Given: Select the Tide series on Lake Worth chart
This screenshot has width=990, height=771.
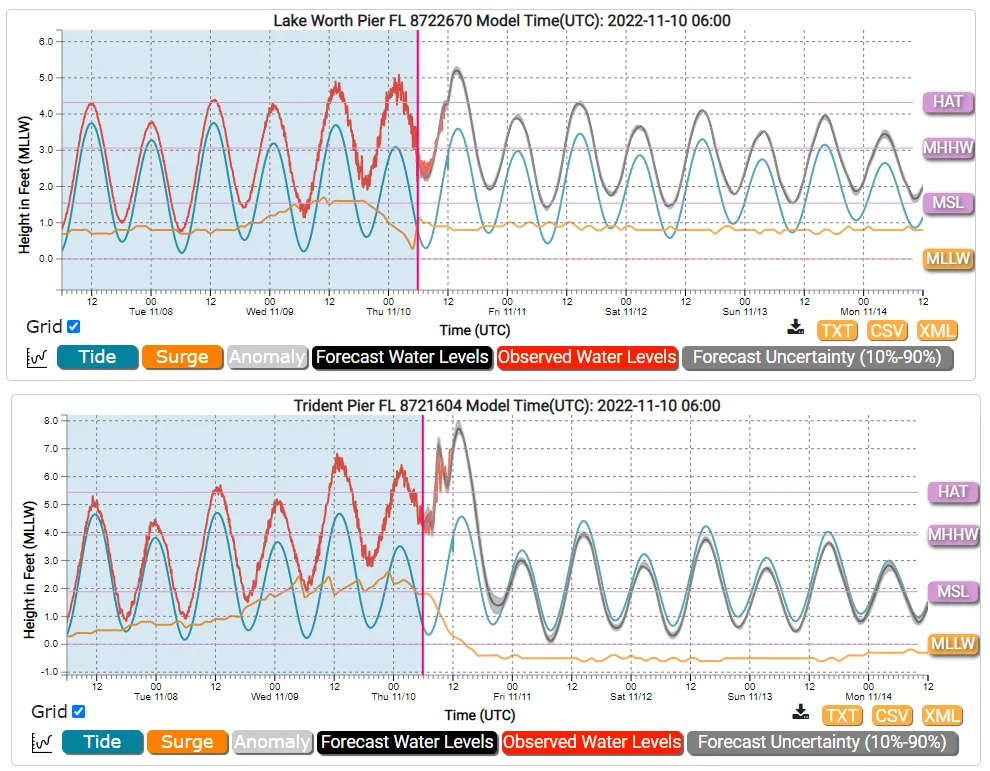Looking at the screenshot, I should [97, 357].
